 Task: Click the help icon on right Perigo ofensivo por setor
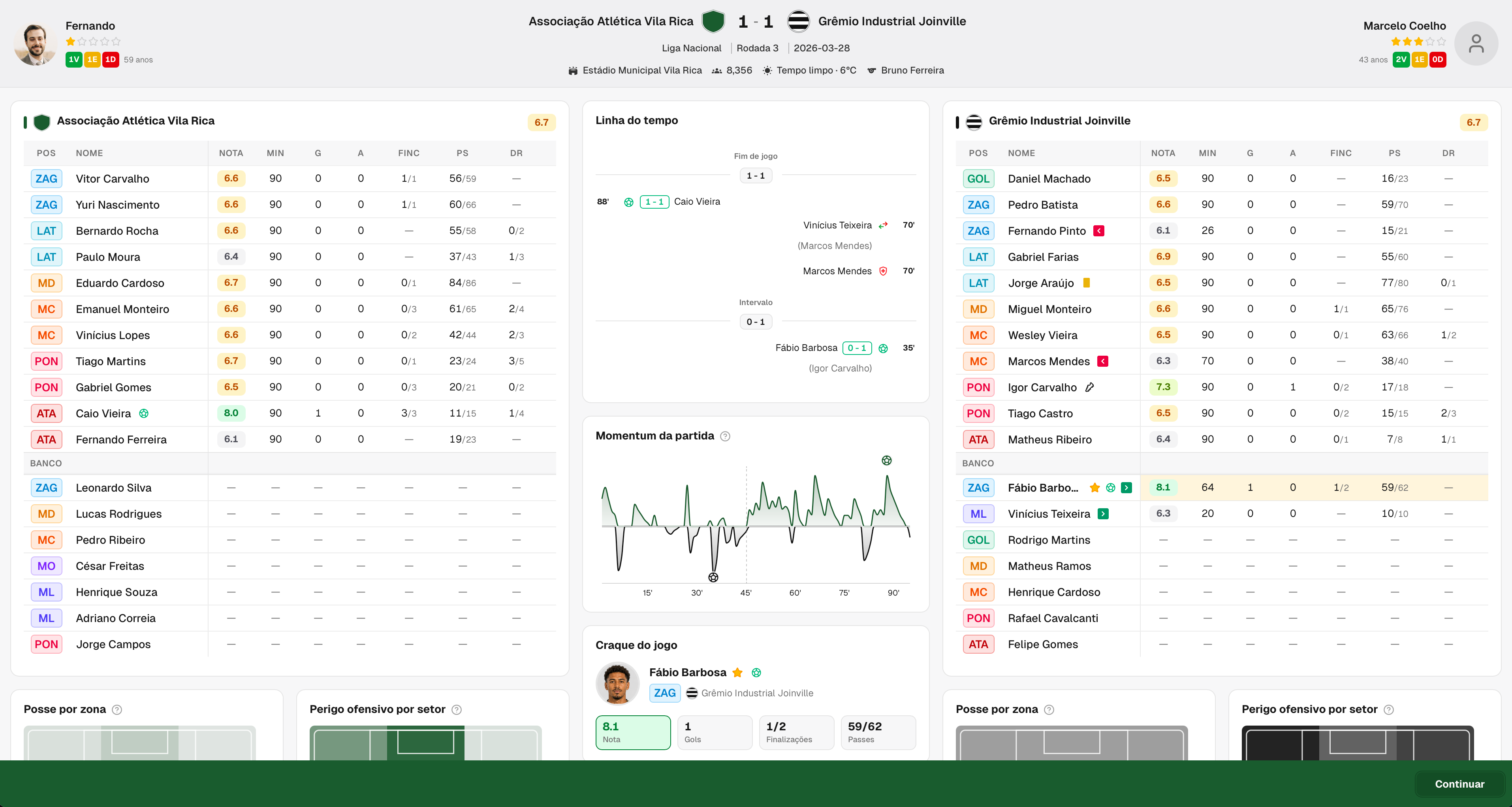1389,709
